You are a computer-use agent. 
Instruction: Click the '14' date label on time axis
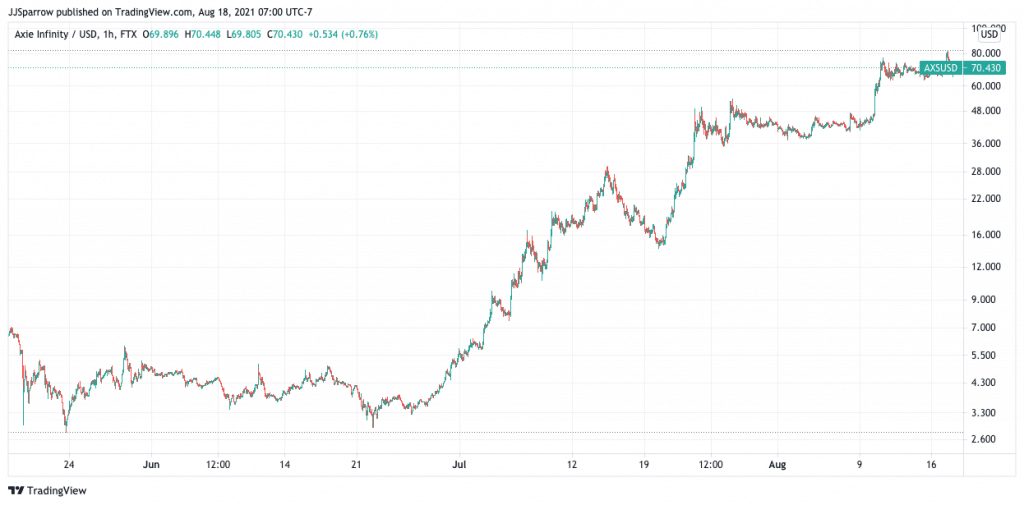click(284, 465)
